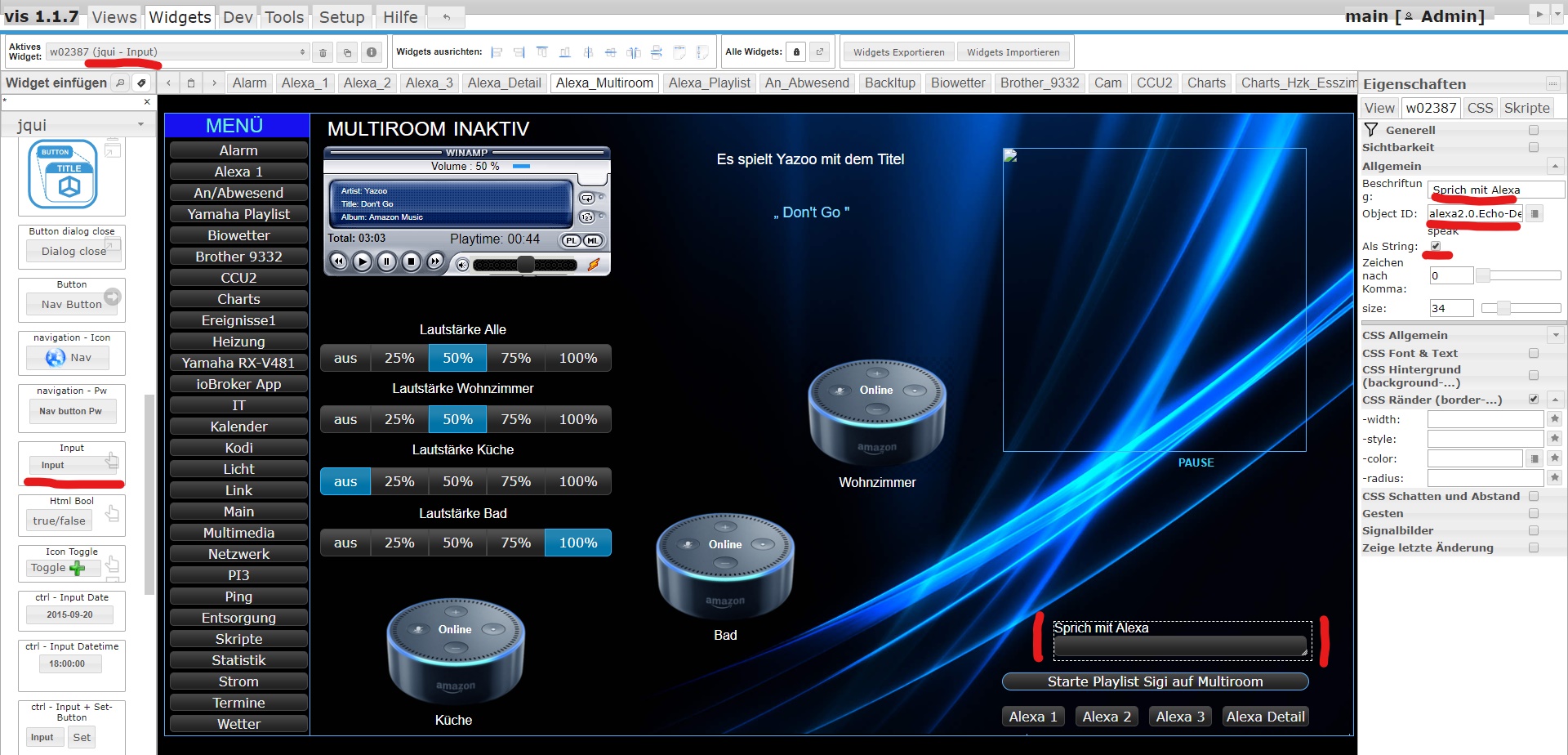
Task: Click the -color picker icon
Action: point(1535,458)
